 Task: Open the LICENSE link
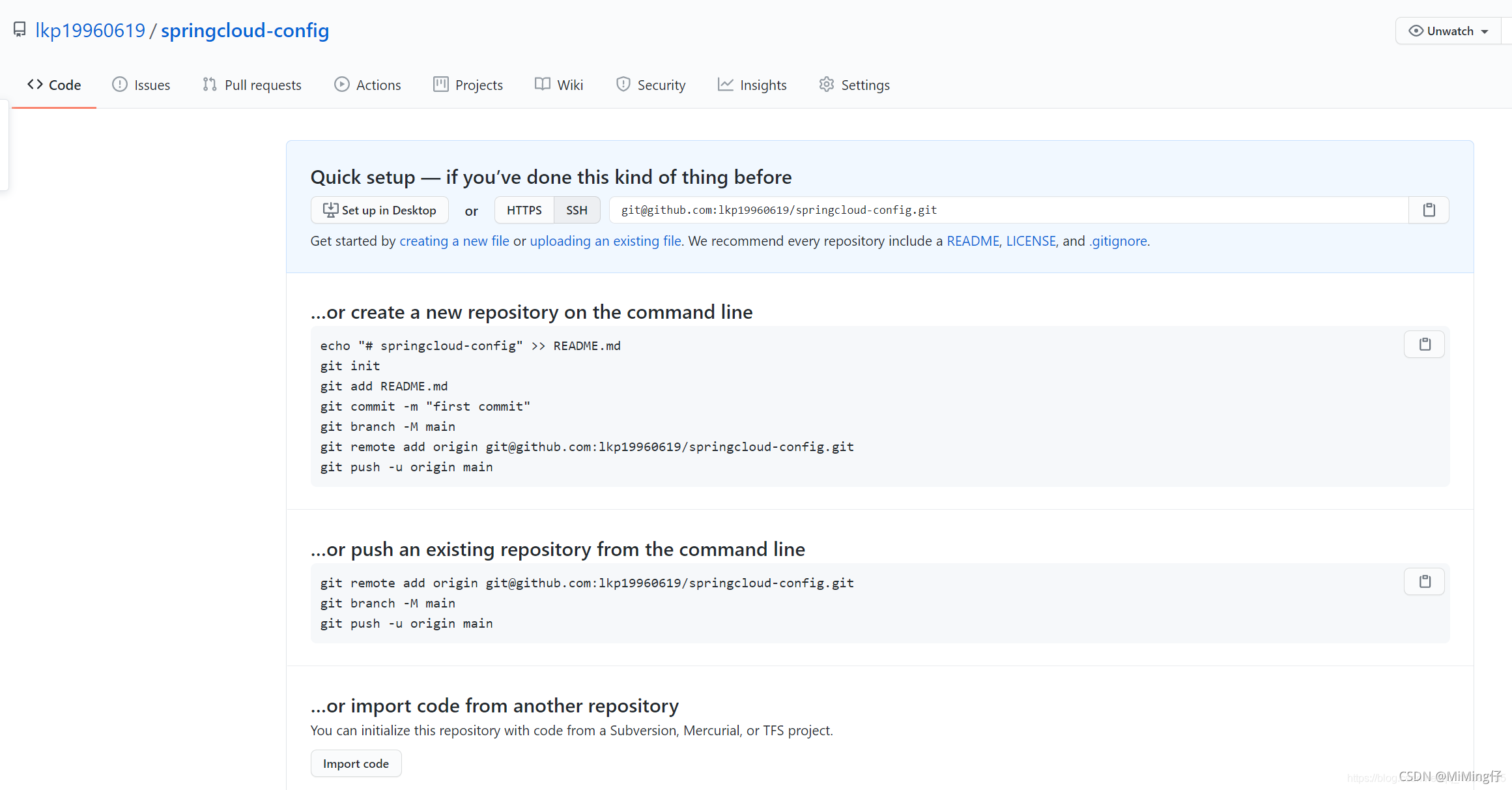(1031, 241)
